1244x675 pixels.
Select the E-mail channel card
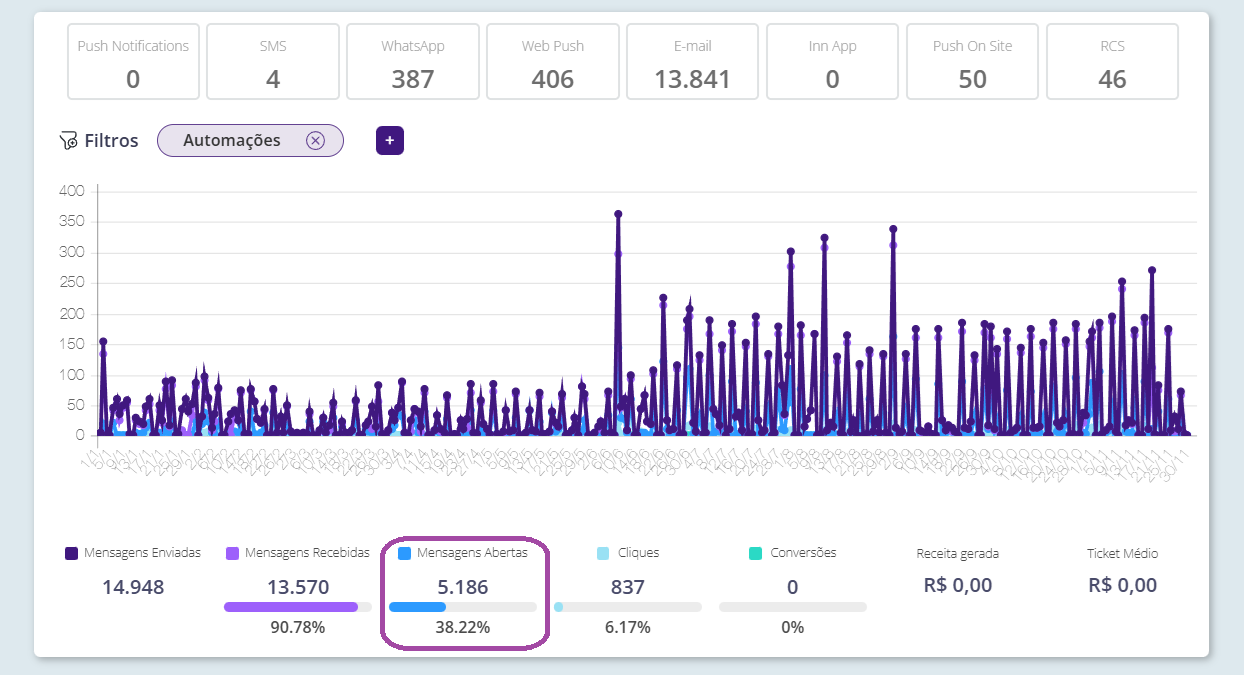693,62
